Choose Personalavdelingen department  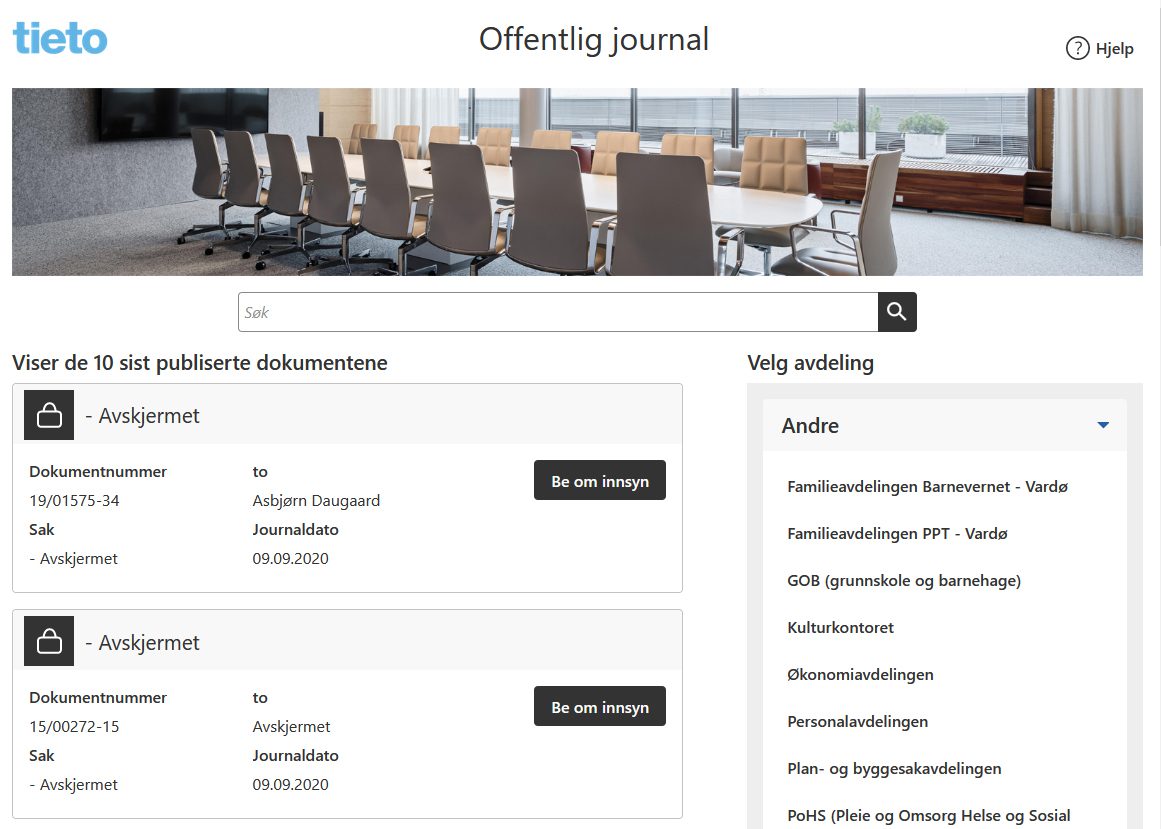[857, 722]
